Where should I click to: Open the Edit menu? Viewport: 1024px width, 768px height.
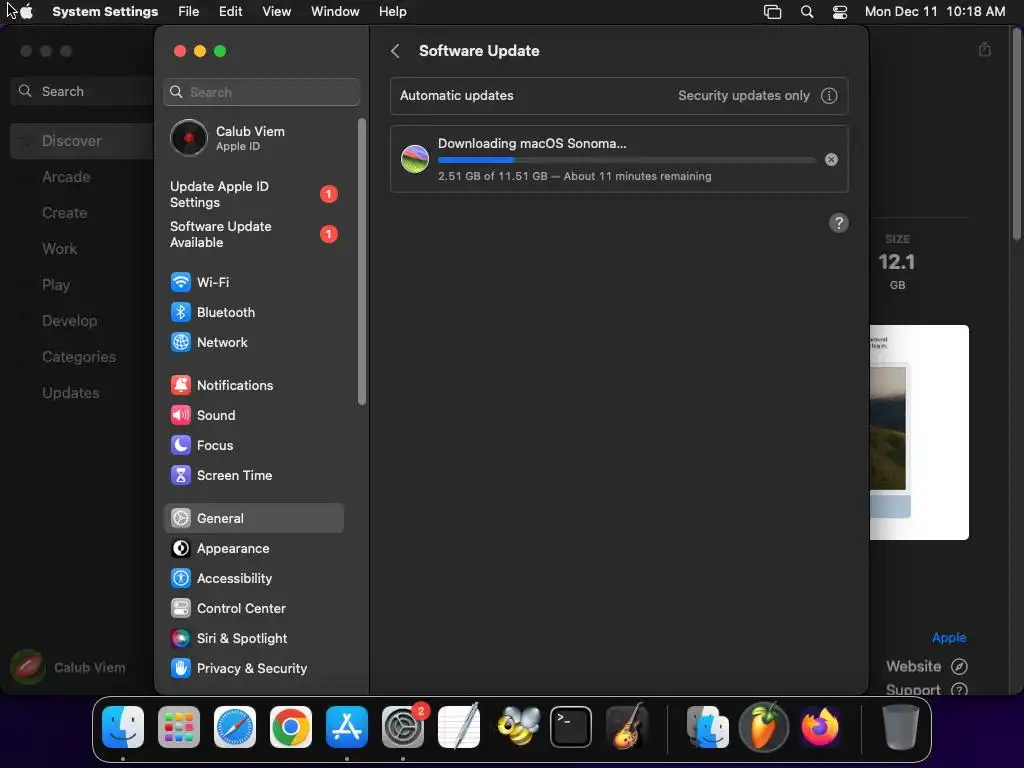231,12
